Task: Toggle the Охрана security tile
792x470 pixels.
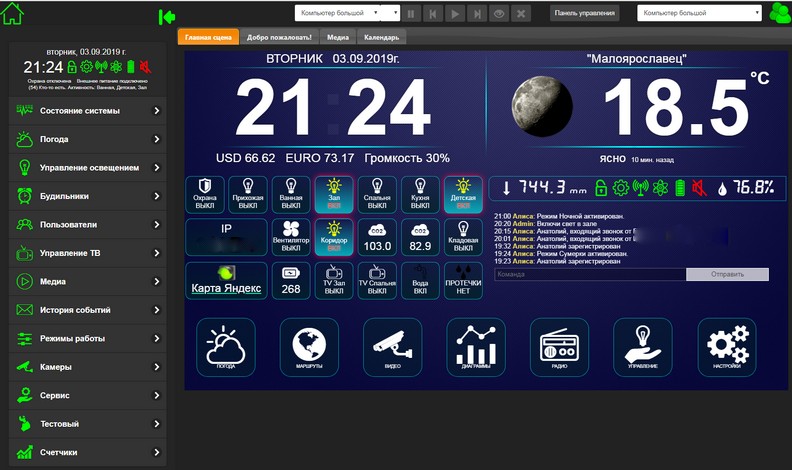Action: pos(205,194)
